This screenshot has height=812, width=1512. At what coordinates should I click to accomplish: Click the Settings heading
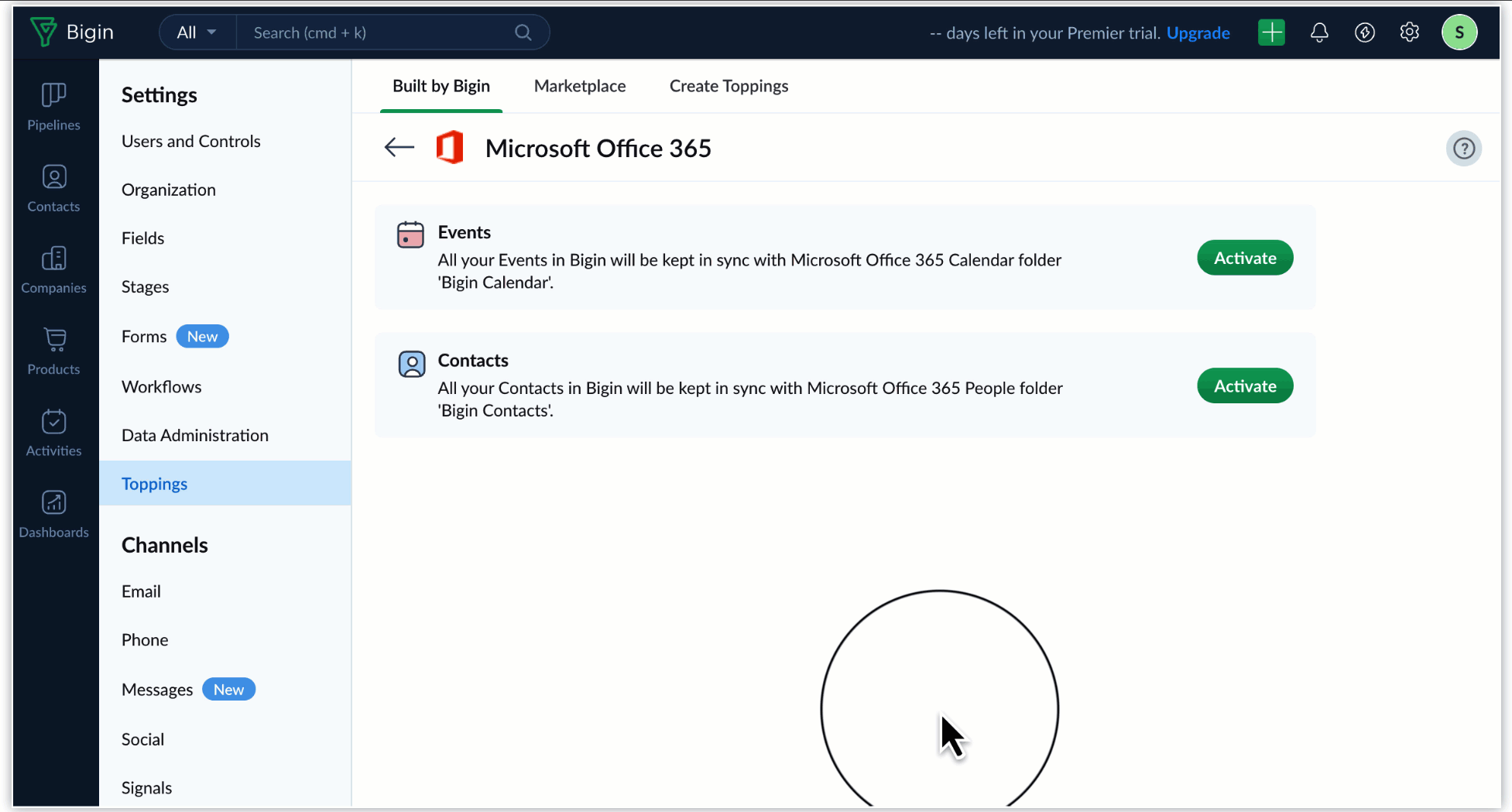coord(159,94)
